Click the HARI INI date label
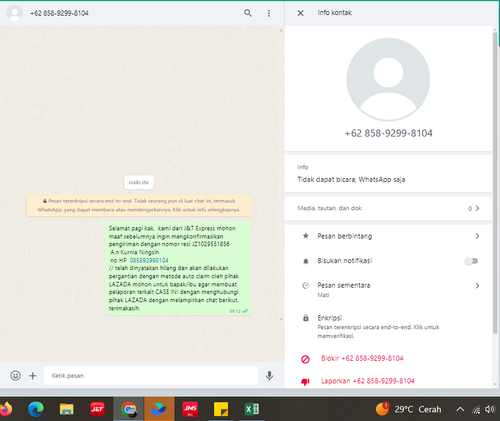 [139, 182]
